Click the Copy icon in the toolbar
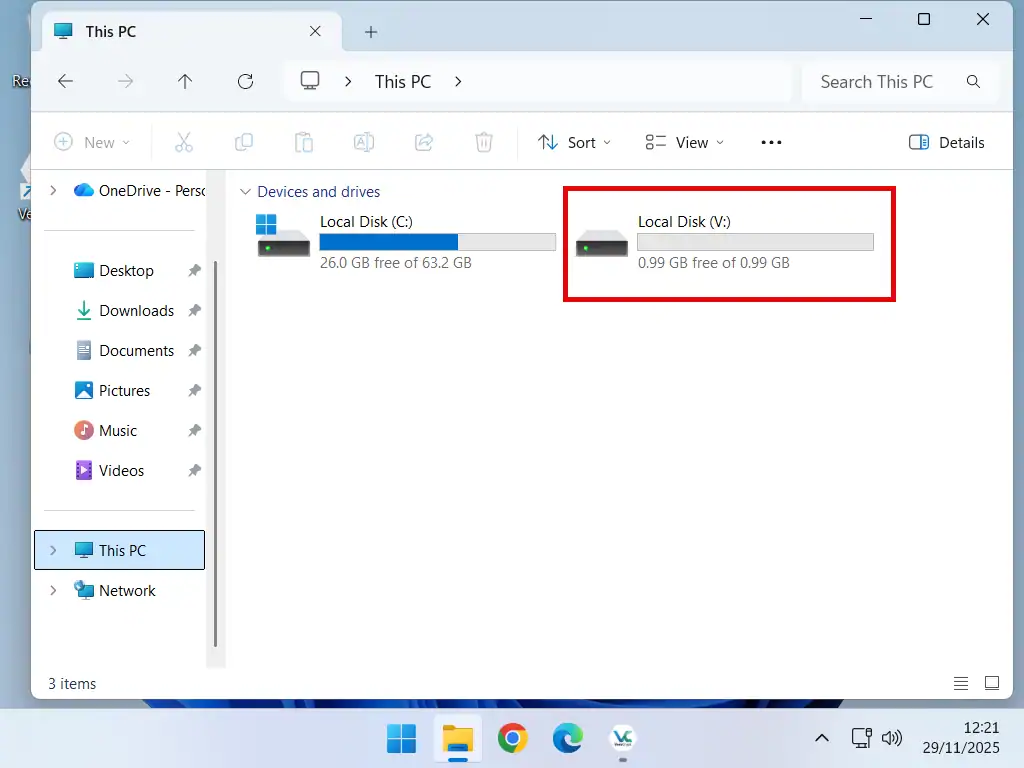This screenshot has height=768, width=1024. tap(244, 142)
